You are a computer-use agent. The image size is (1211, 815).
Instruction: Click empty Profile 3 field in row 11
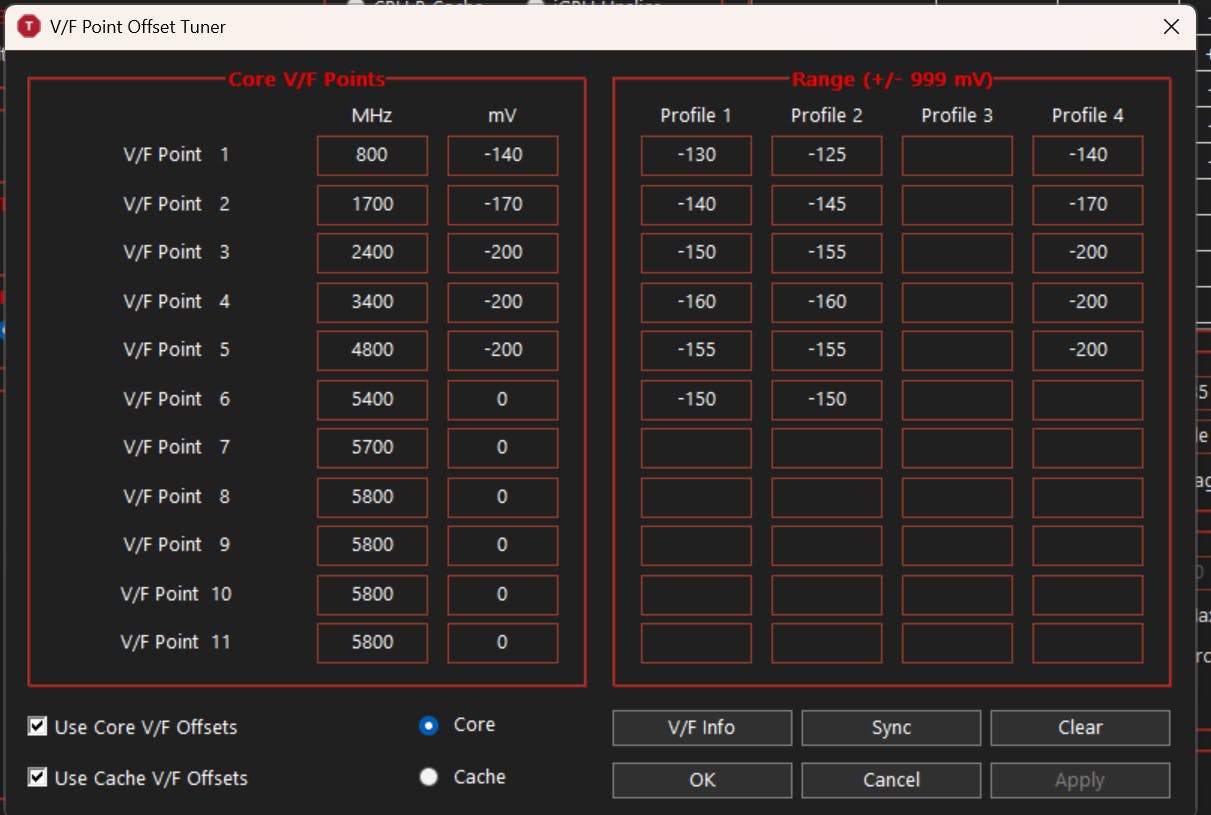tap(957, 642)
